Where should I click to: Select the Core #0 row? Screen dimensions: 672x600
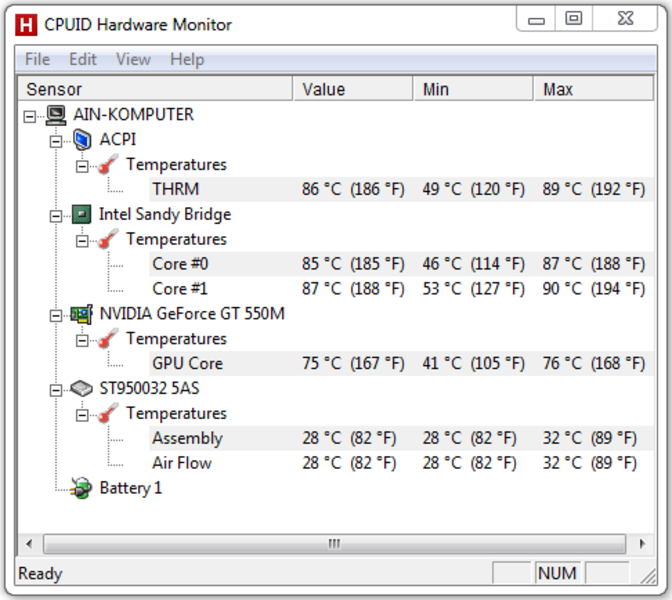click(x=401, y=264)
